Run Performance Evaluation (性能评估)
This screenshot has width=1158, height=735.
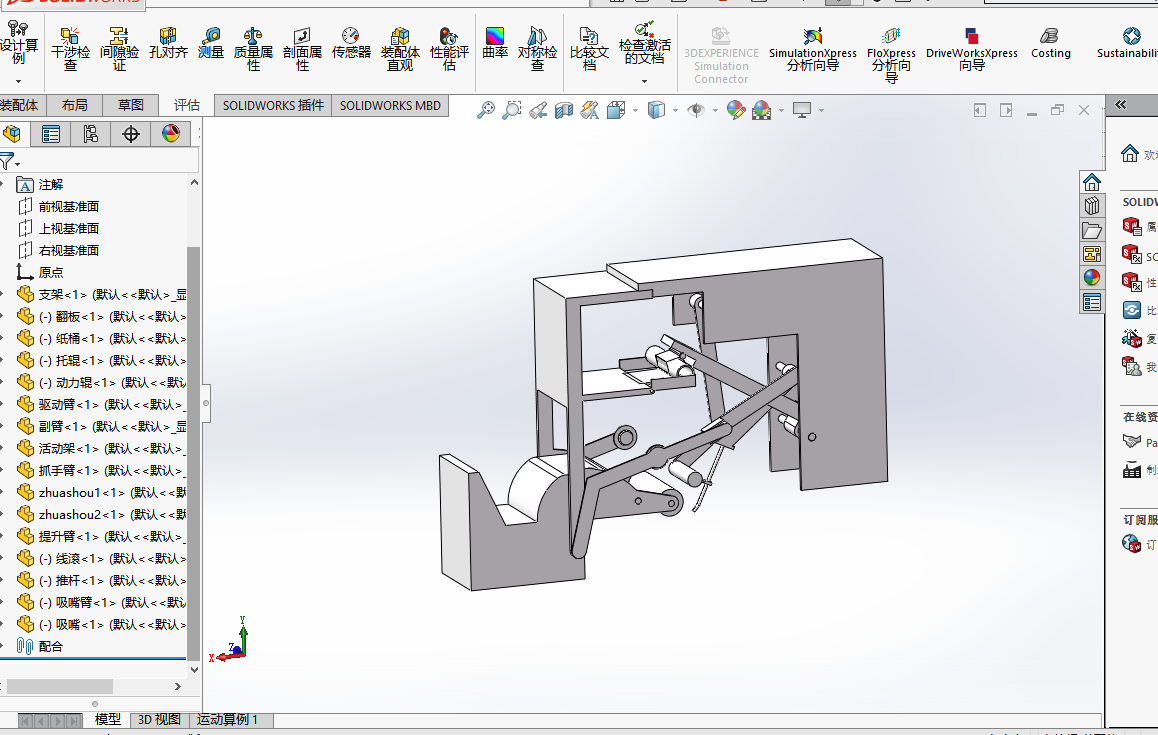(449, 49)
